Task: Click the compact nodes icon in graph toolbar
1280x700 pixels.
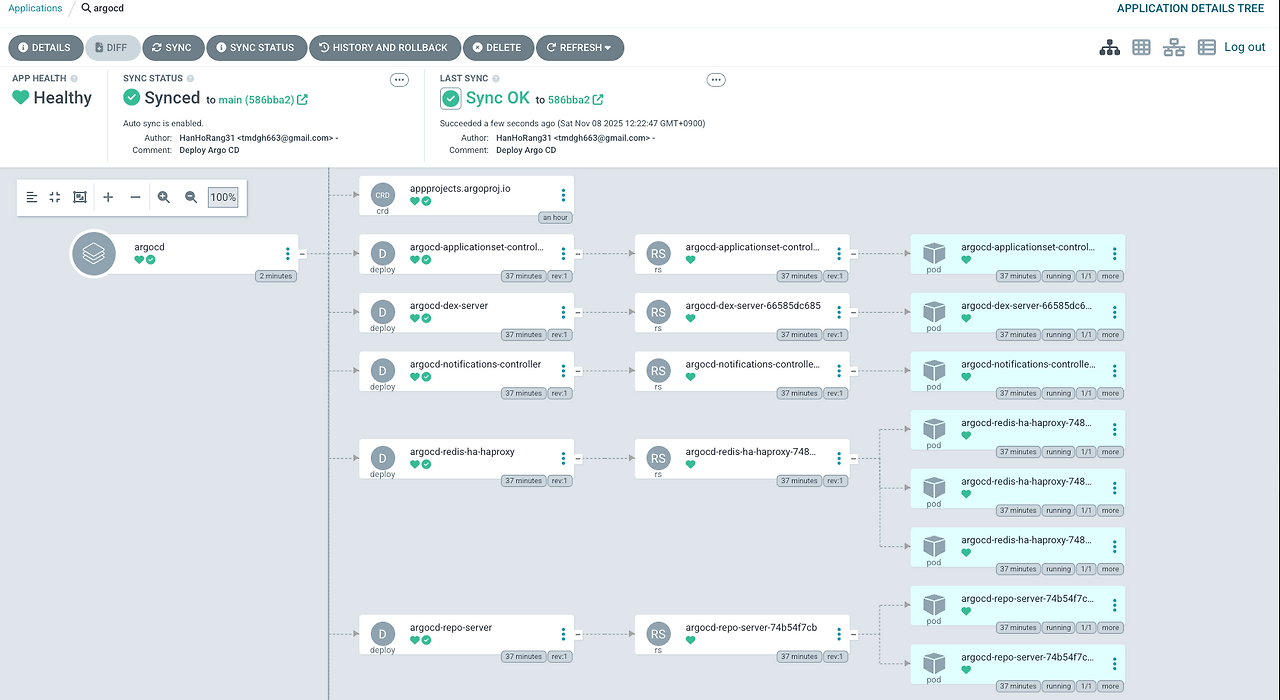Action: pyautogui.click(x=55, y=197)
